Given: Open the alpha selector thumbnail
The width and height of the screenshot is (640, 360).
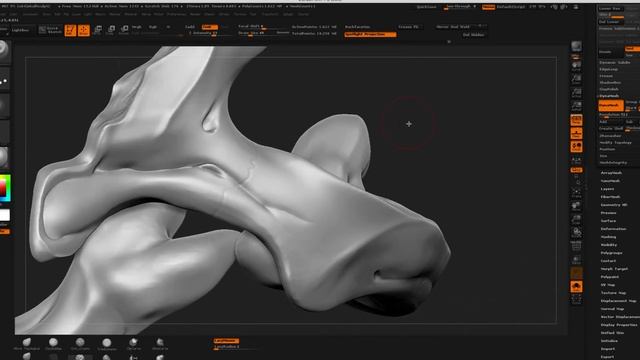Looking at the screenshot, I should point(4,106).
